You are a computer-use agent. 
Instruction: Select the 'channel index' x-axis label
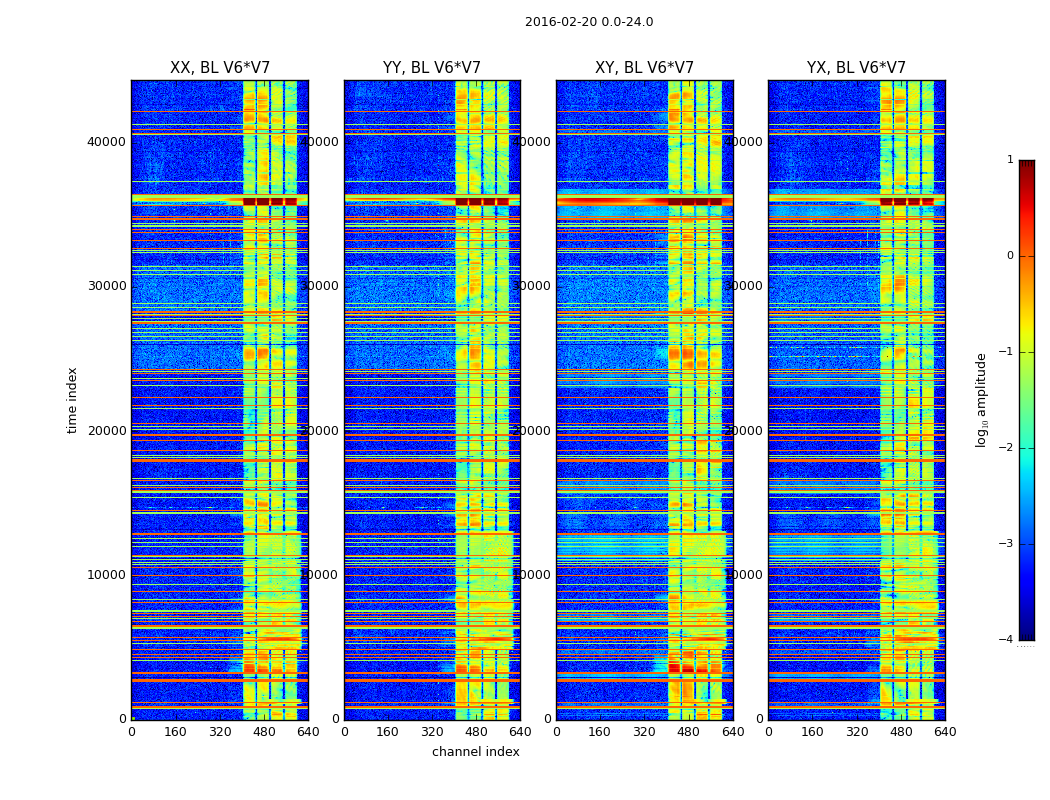tap(475, 752)
